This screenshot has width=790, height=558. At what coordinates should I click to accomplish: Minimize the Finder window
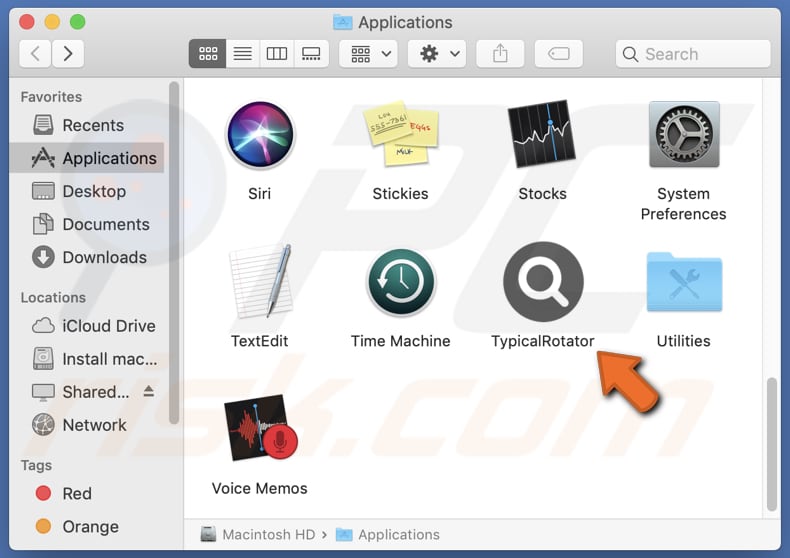pos(52,22)
